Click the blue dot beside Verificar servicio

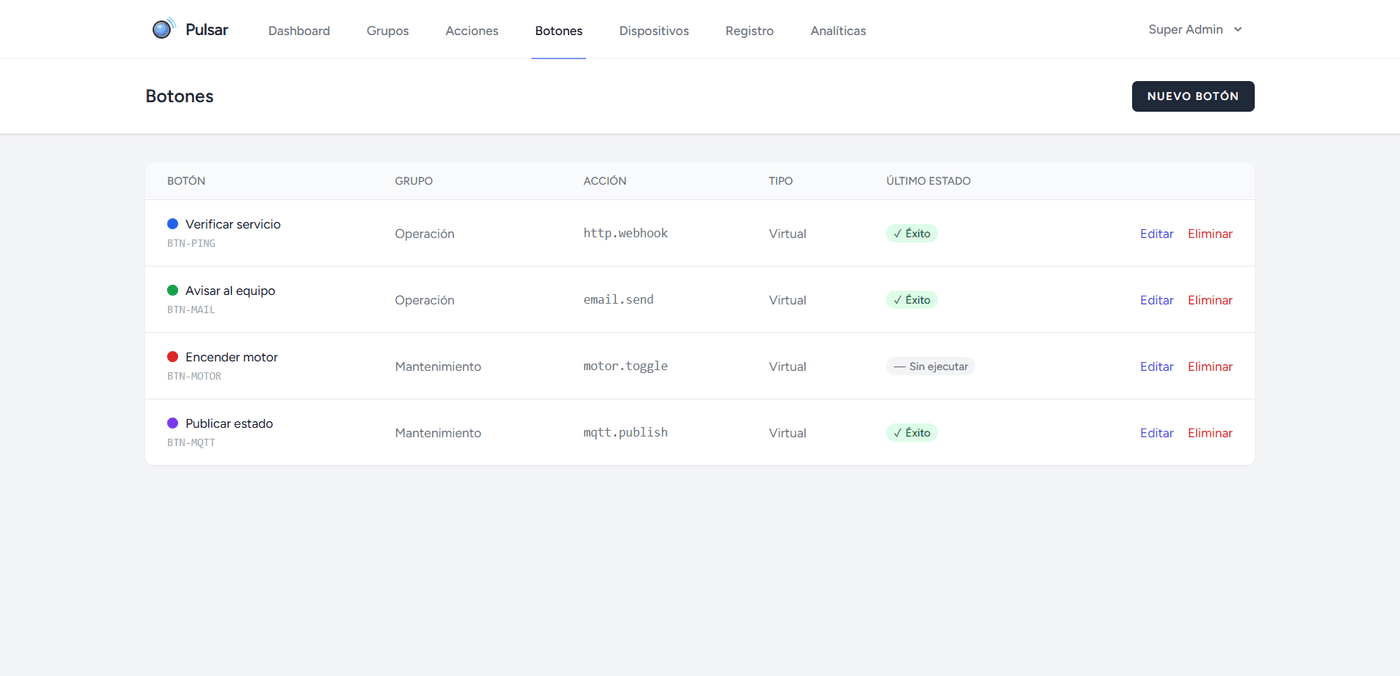click(172, 224)
